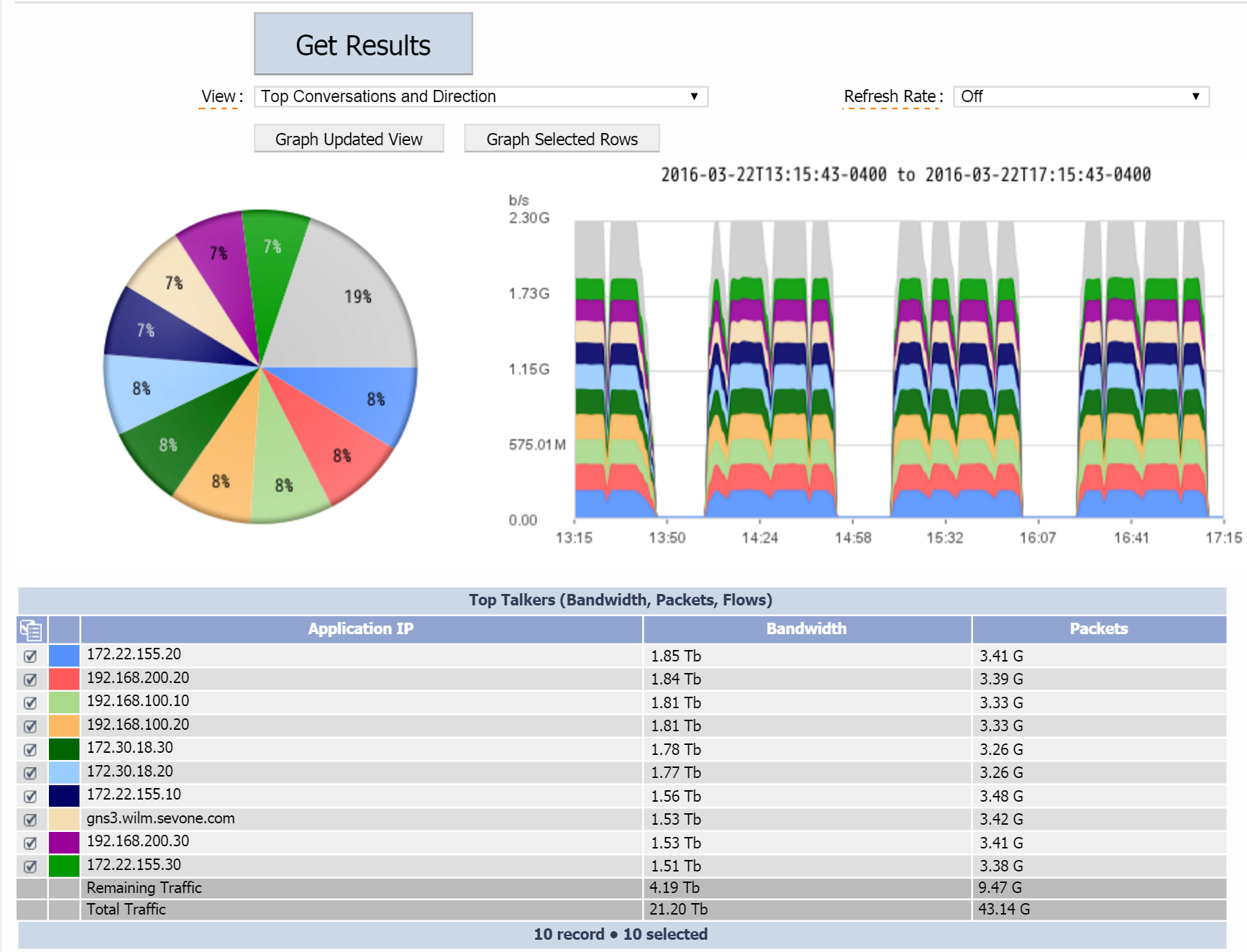Uncheck the 172.22.155.20 row checkbox
1247x952 pixels.
click(30, 656)
